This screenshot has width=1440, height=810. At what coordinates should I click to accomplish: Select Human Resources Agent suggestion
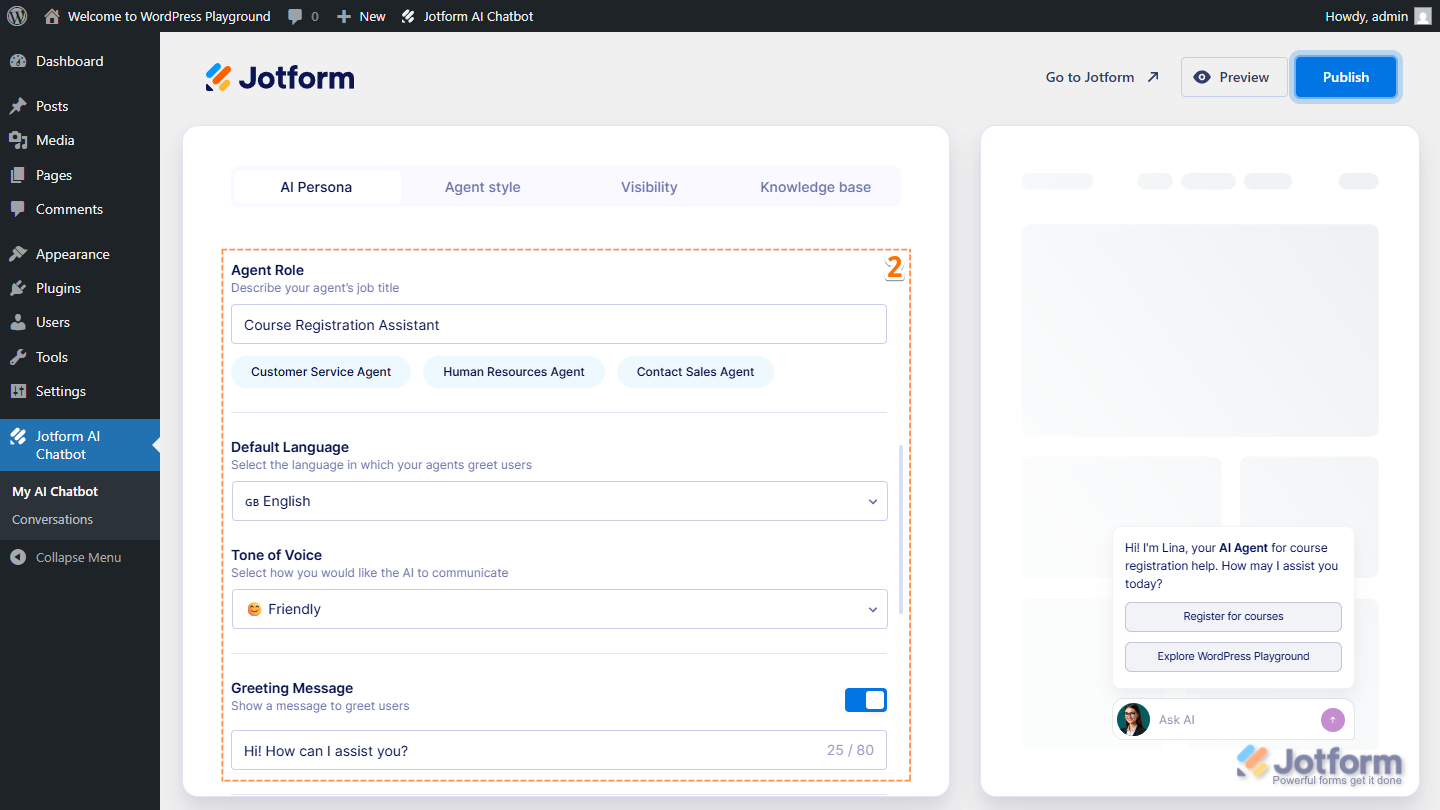pyautogui.click(x=514, y=372)
